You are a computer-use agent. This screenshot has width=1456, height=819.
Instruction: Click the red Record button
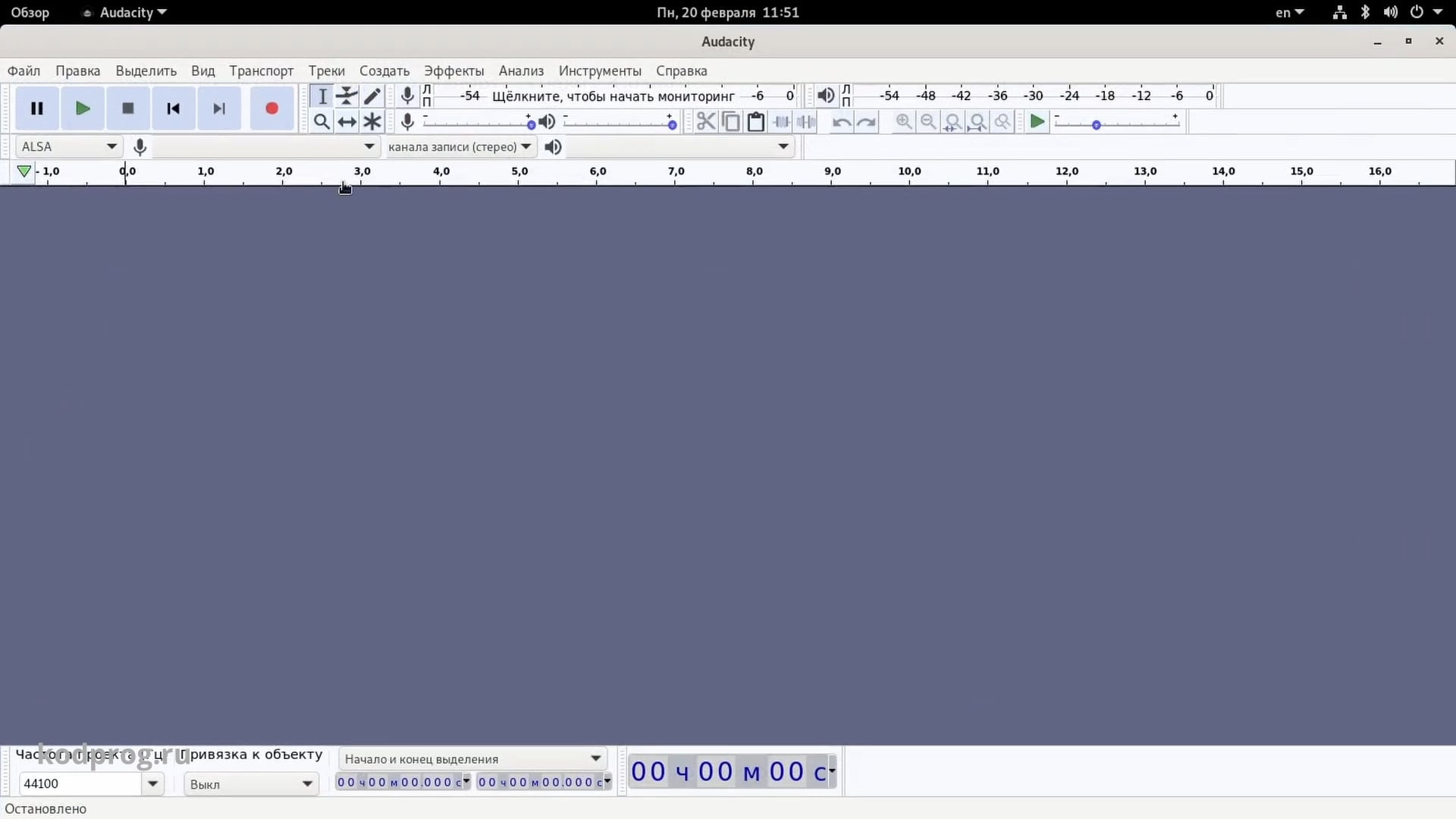pos(271,108)
